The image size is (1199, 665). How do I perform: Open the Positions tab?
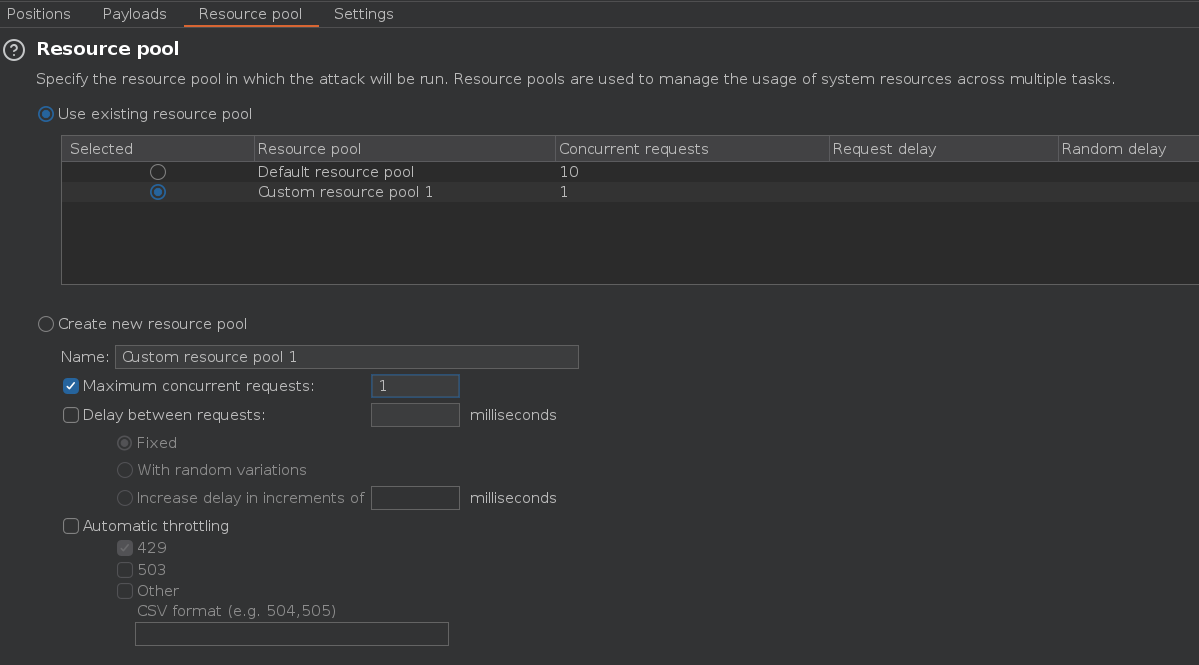point(39,14)
